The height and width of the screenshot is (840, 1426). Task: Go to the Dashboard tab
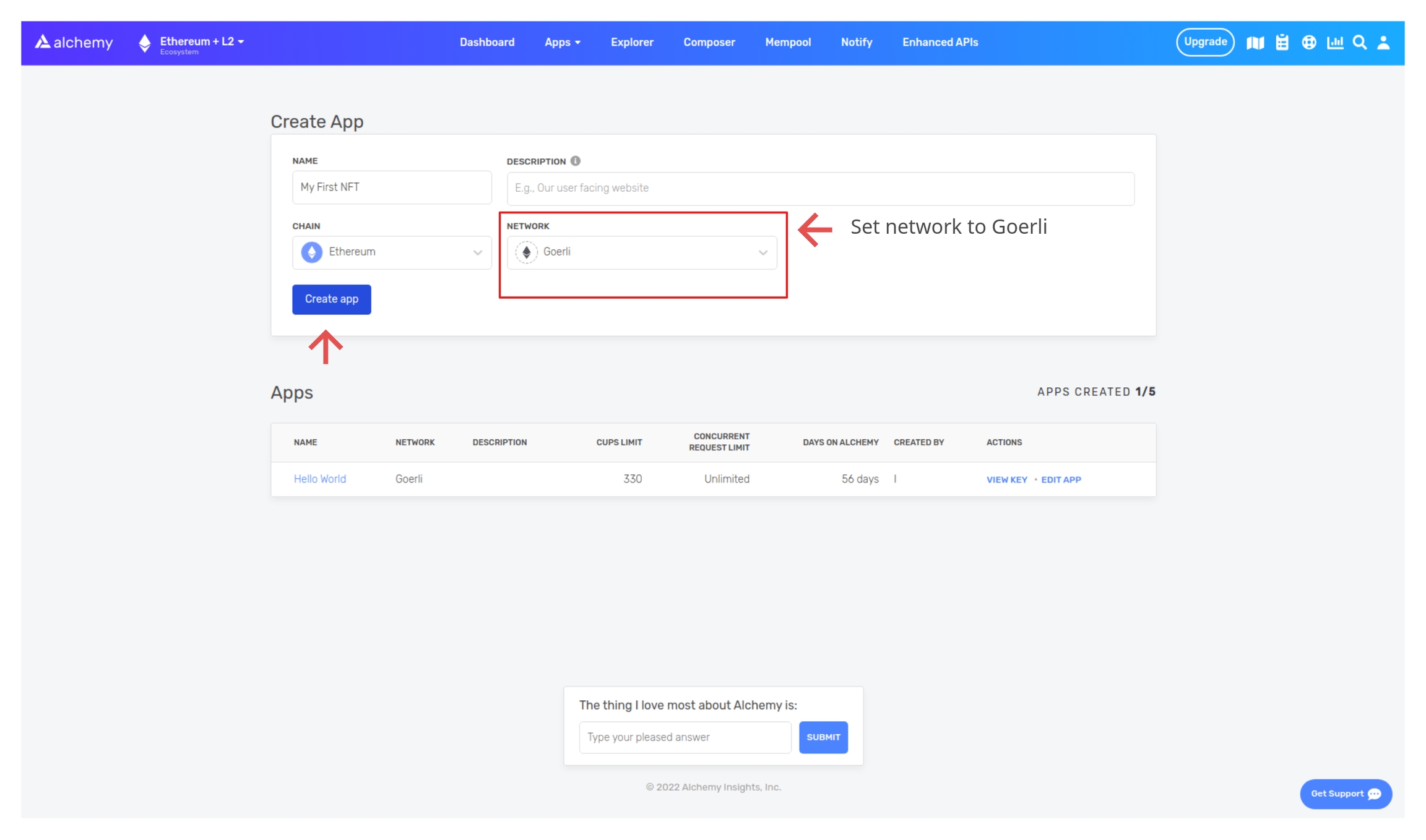pos(487,42)
